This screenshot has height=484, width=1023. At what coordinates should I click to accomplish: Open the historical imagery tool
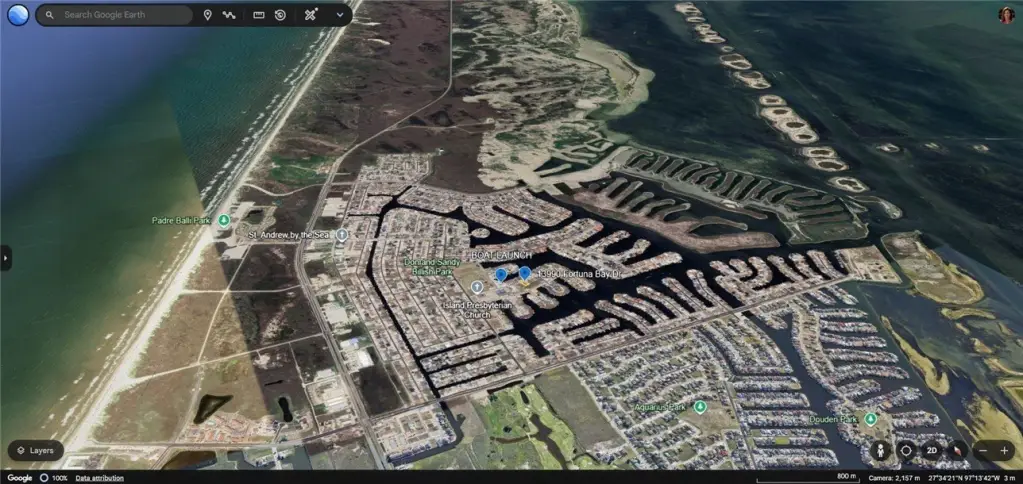click(x=281, y=15)
